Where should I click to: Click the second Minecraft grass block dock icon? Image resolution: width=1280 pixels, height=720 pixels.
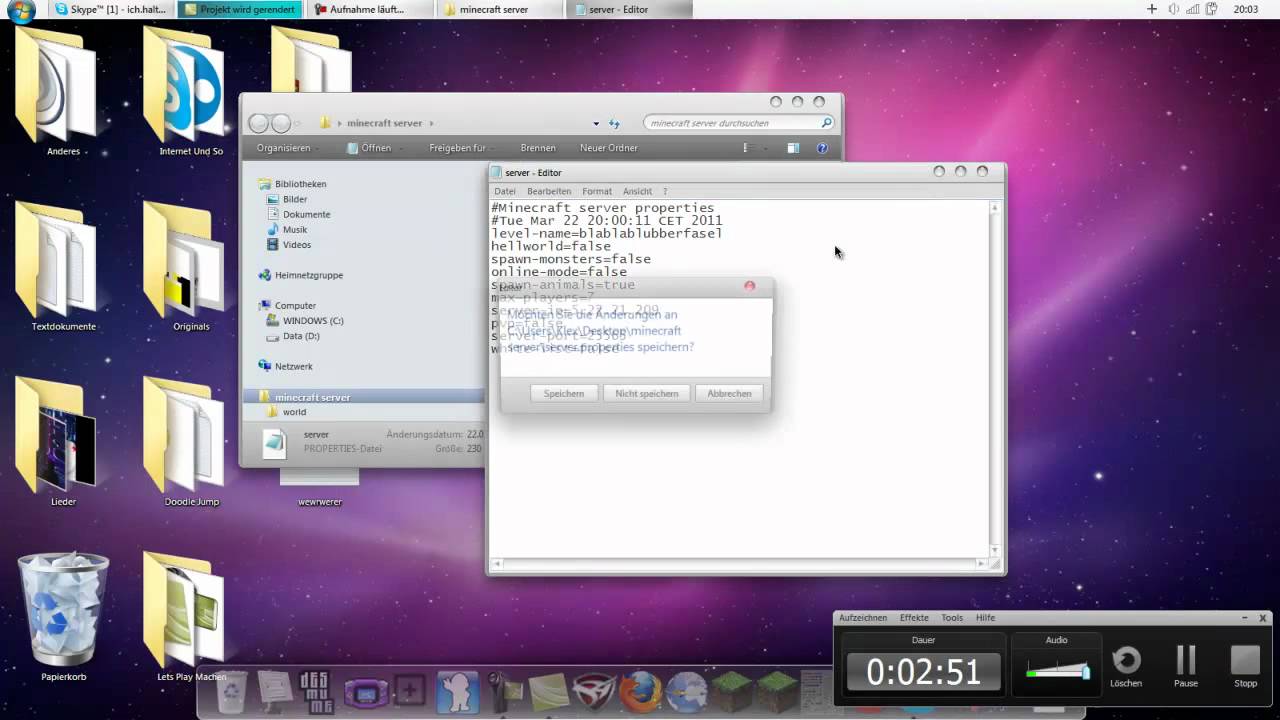coord(776,691)
